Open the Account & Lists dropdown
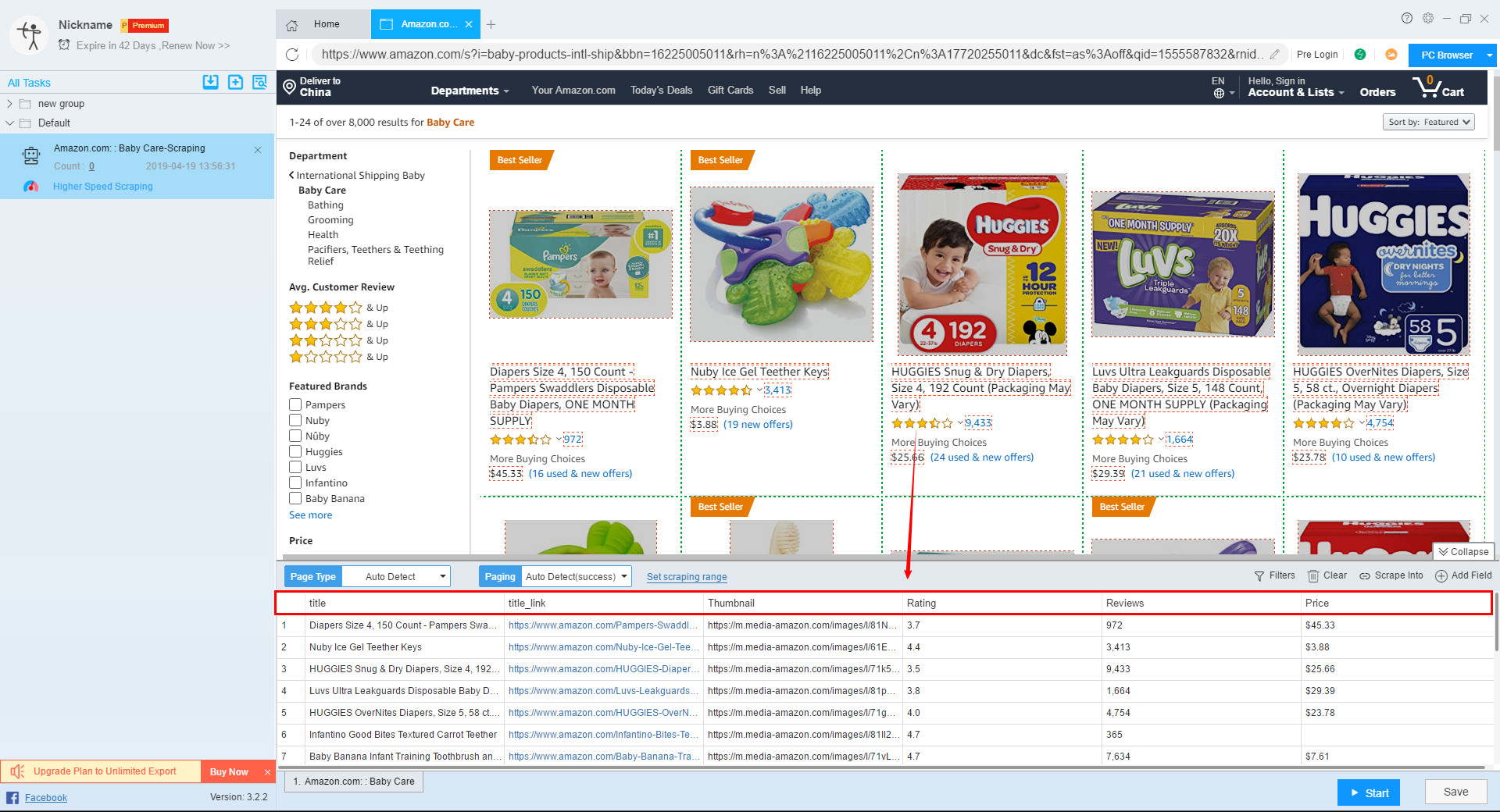This screenshot has width=1500, height=812. coord(1295,92)
